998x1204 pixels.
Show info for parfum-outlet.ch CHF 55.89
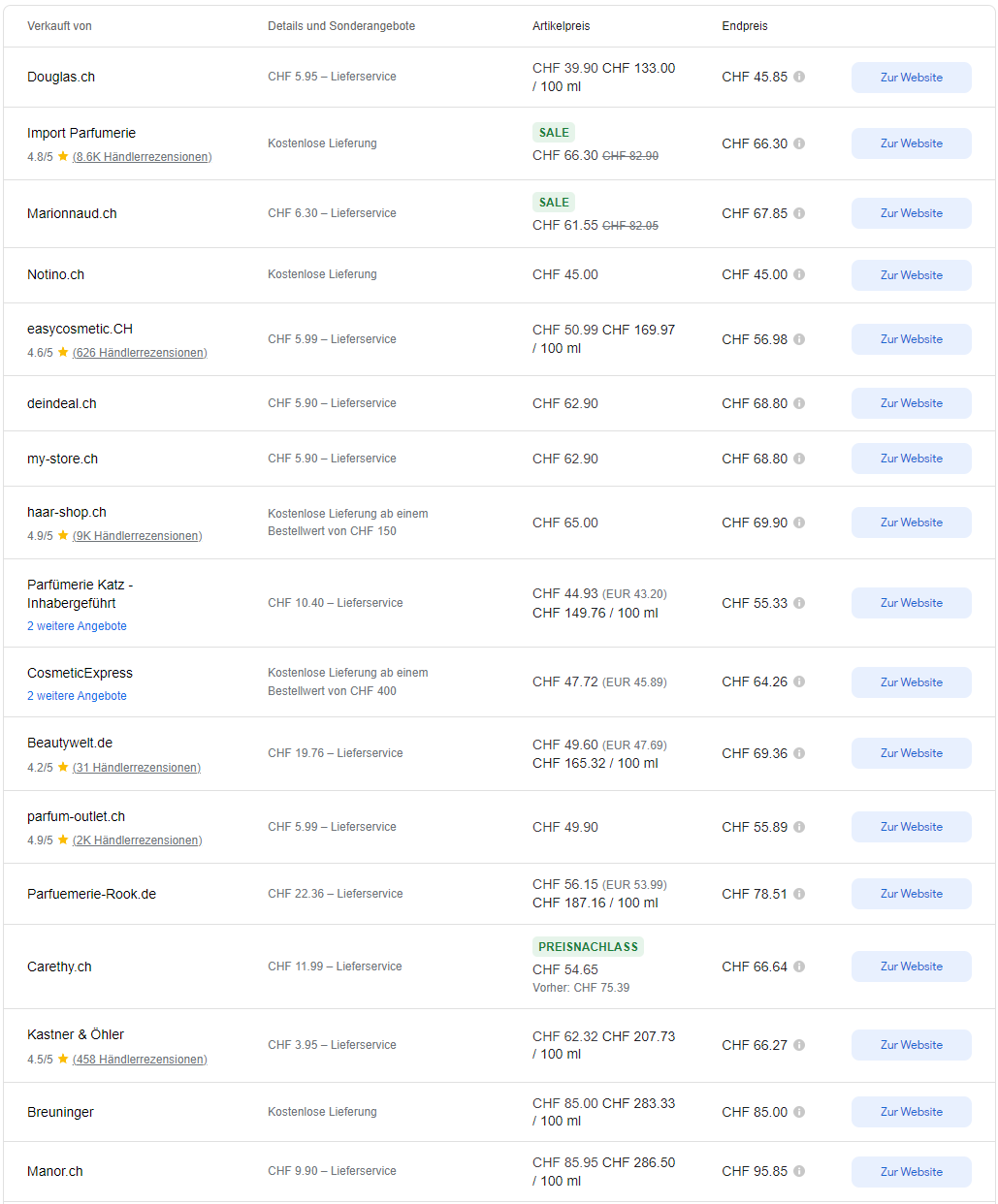click(x=799, y=827)
